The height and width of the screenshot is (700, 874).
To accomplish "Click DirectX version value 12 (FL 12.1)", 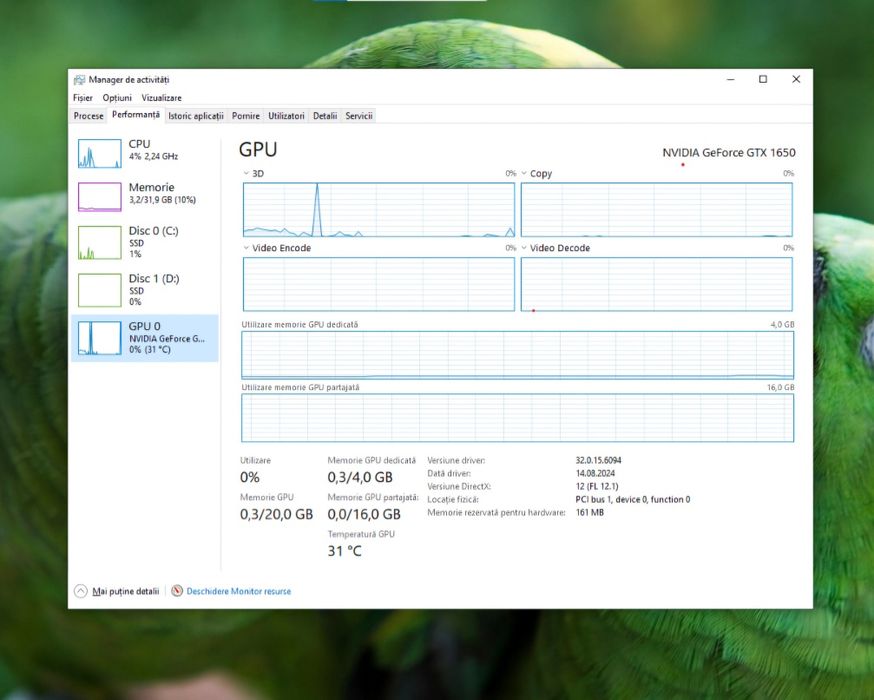I will click(x=597, y=487).
